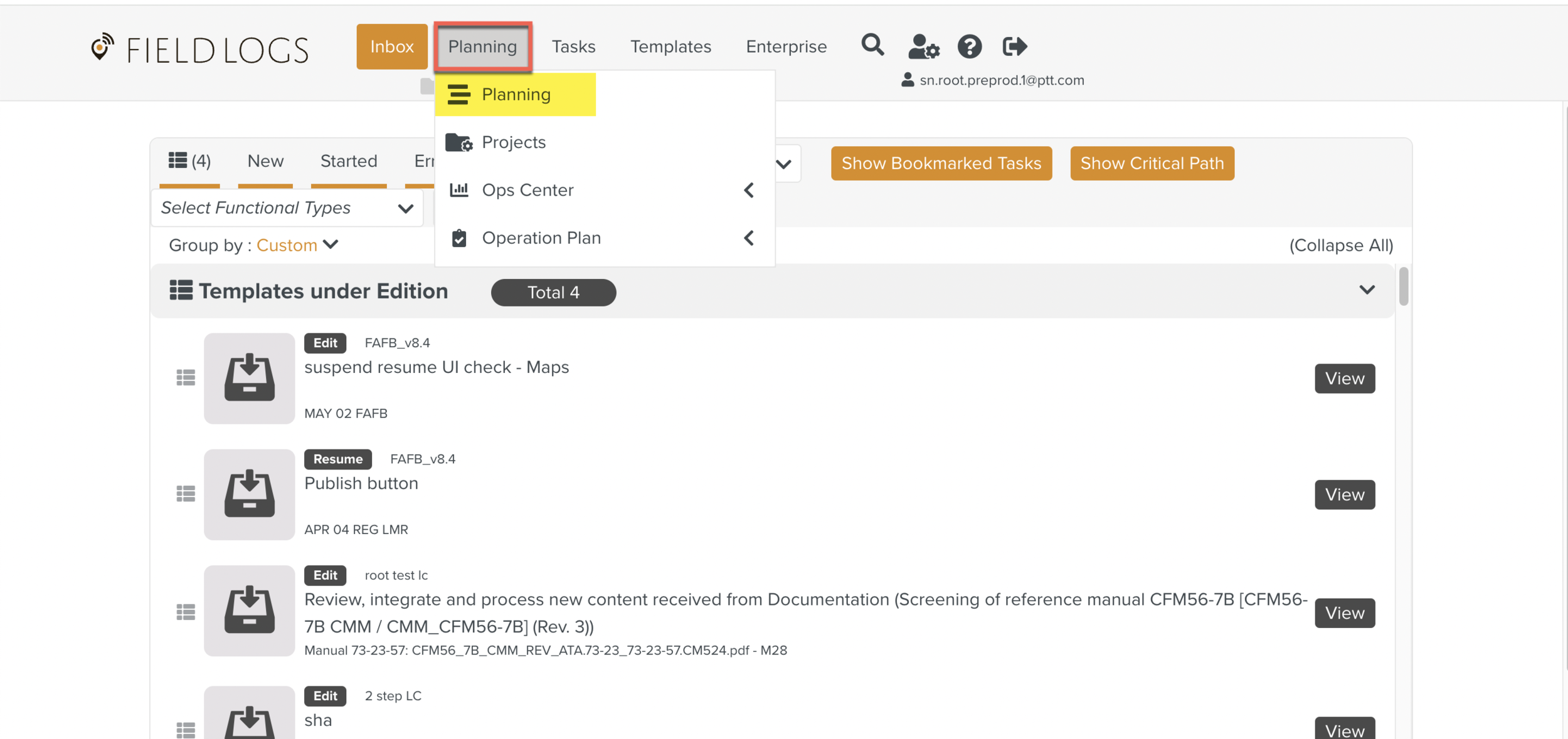Open the Templates menu
The image size is (1568, 739).
pyautogui.click(x=670, y=46)
